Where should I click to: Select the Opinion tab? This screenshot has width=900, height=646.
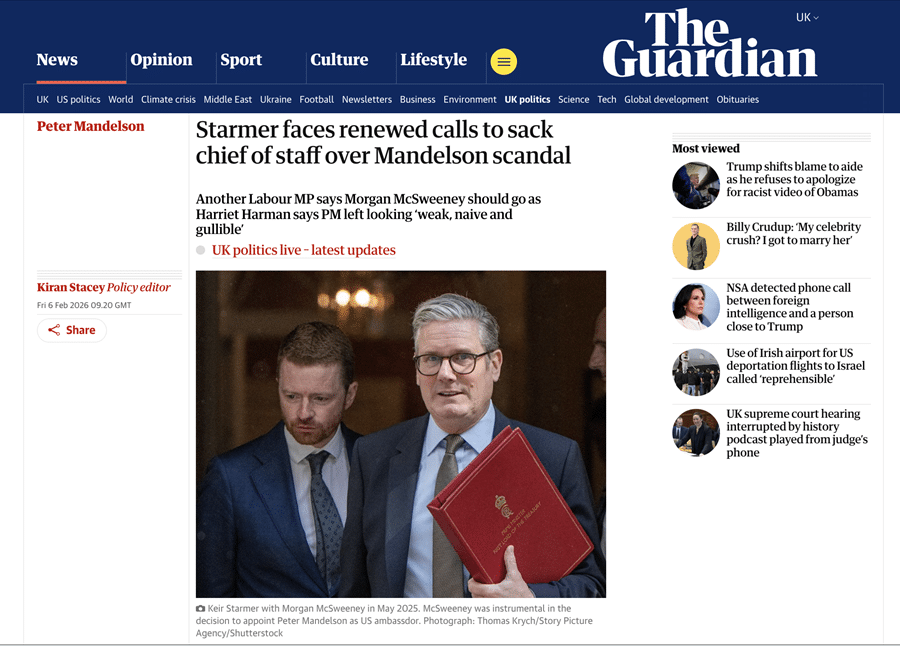(161, 60)
